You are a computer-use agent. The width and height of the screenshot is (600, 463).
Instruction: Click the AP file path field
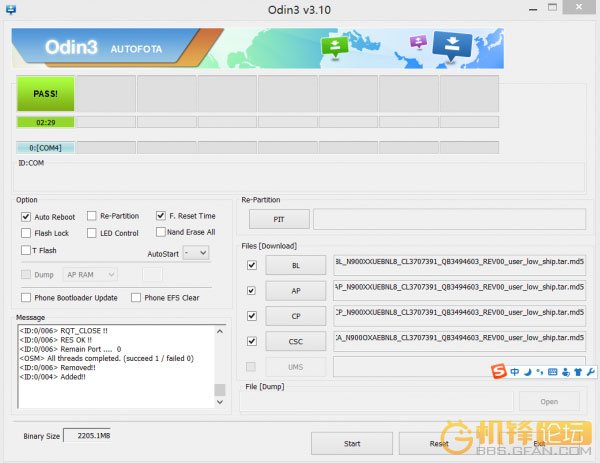(459, 291)
